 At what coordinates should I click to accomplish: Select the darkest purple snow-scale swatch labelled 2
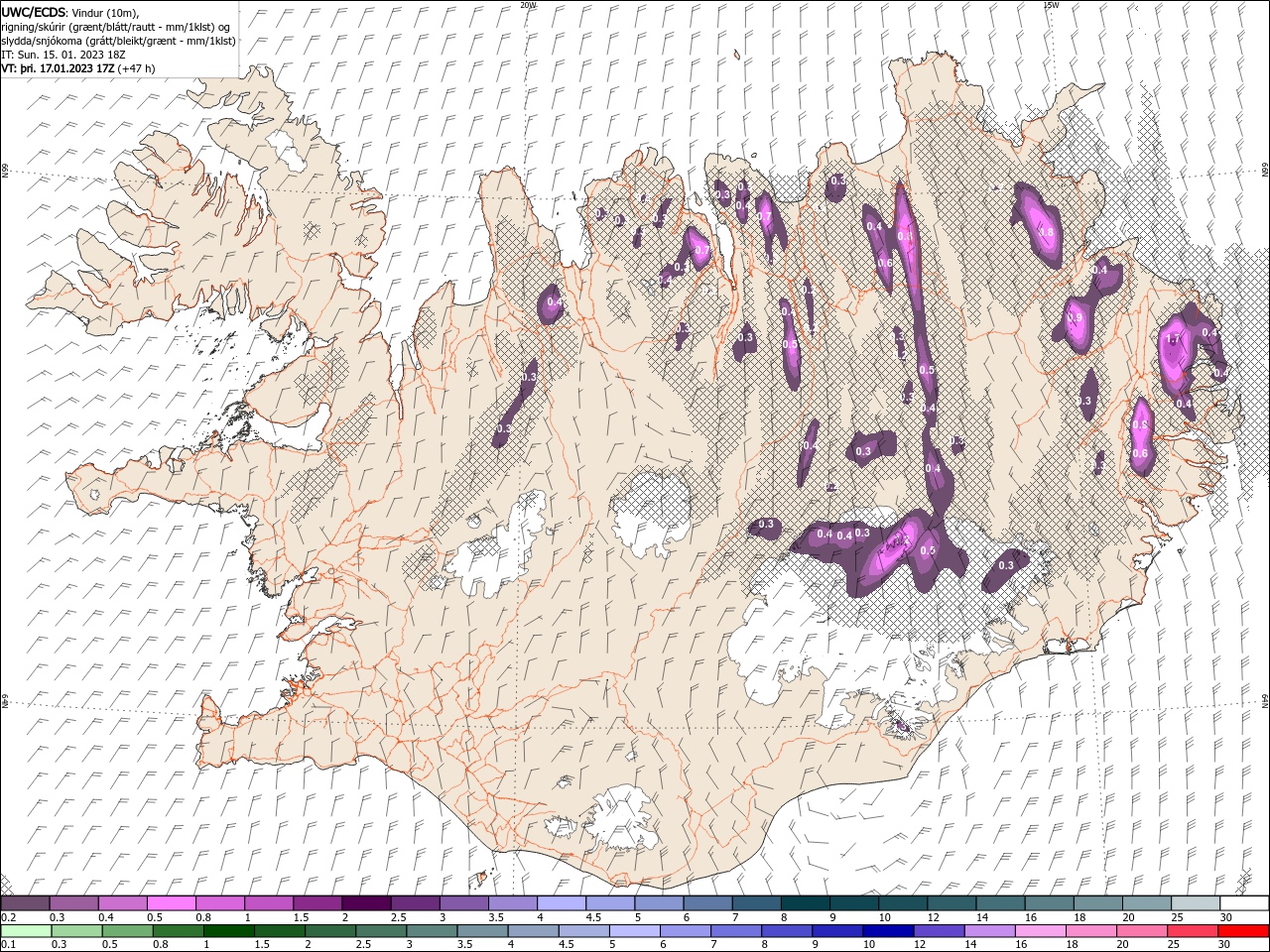pos(366,903)
